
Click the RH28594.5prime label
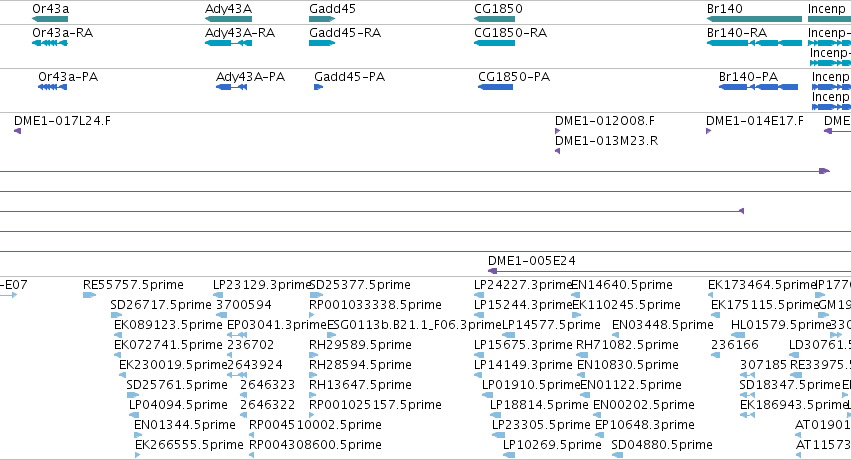[x=360, y=365]
